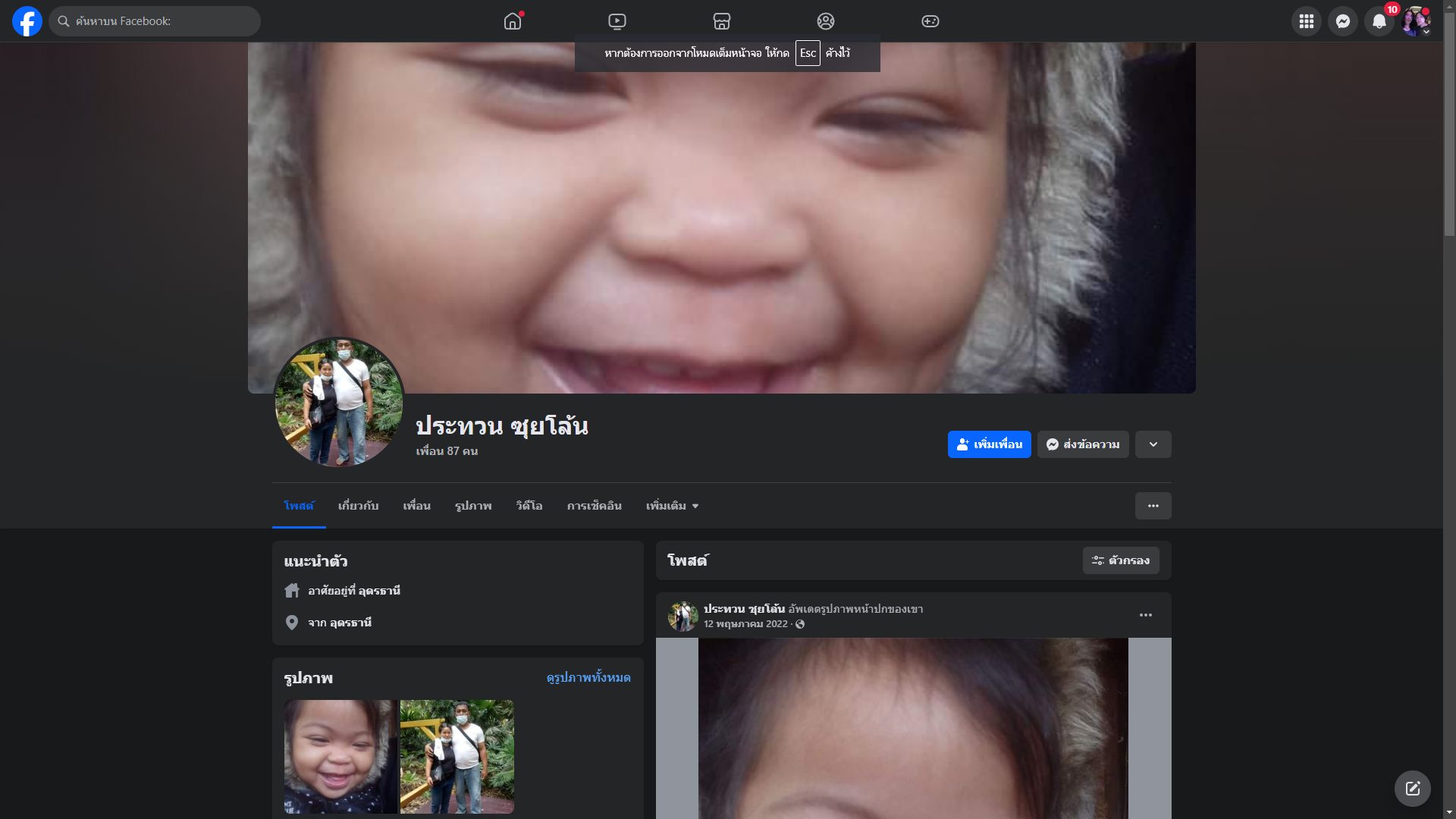Switch to the รูปภาพ tab
The height and width of the screenshot is (819, 1456).
click(x=473, y=506)
